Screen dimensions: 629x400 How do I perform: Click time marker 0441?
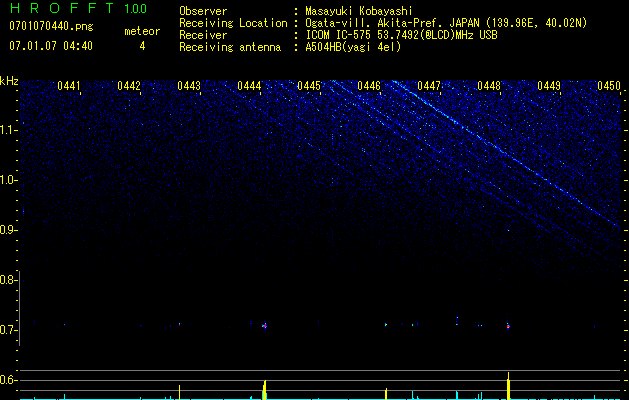pyautogui.click(x=69, y=86)
